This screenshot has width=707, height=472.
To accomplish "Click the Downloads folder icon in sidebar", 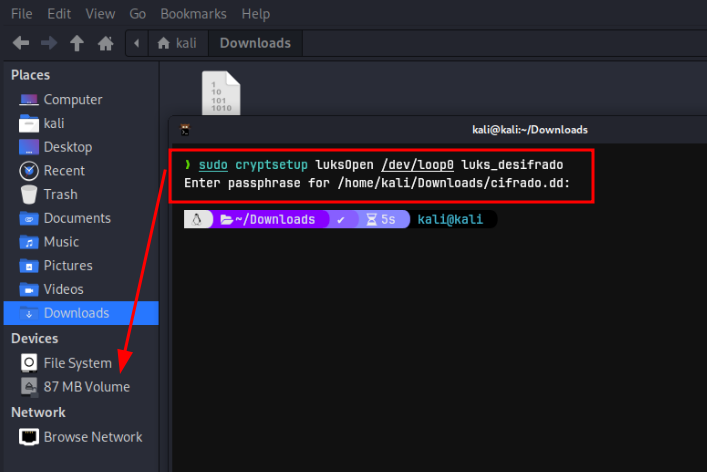I will point(29,313).
